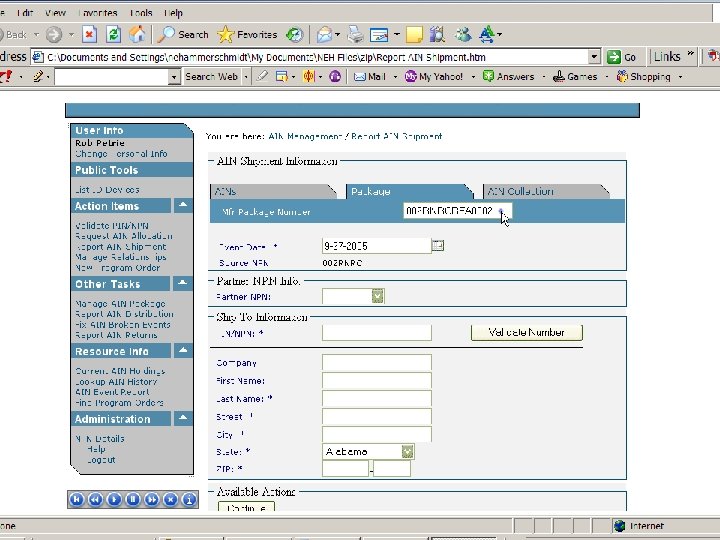This screenshot has width=720, height=540.
Task: Open browser History icon
Action: click(294, 34)
